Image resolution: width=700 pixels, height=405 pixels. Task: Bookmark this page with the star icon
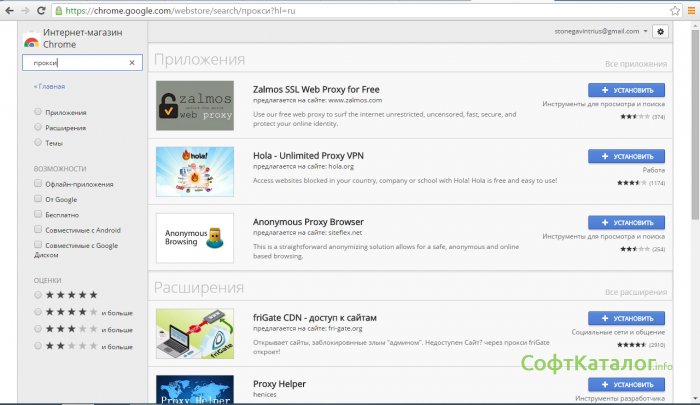(673, 11)
